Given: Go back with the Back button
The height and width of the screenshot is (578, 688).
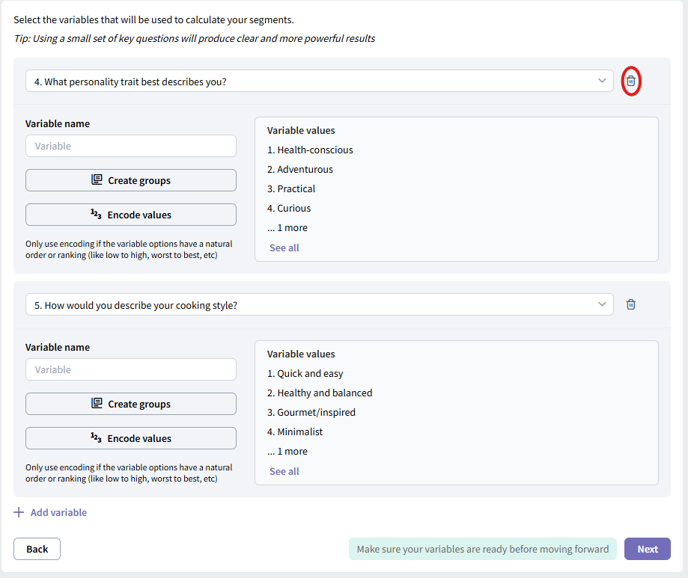Looking at the screenshot, I should [37, 549].
